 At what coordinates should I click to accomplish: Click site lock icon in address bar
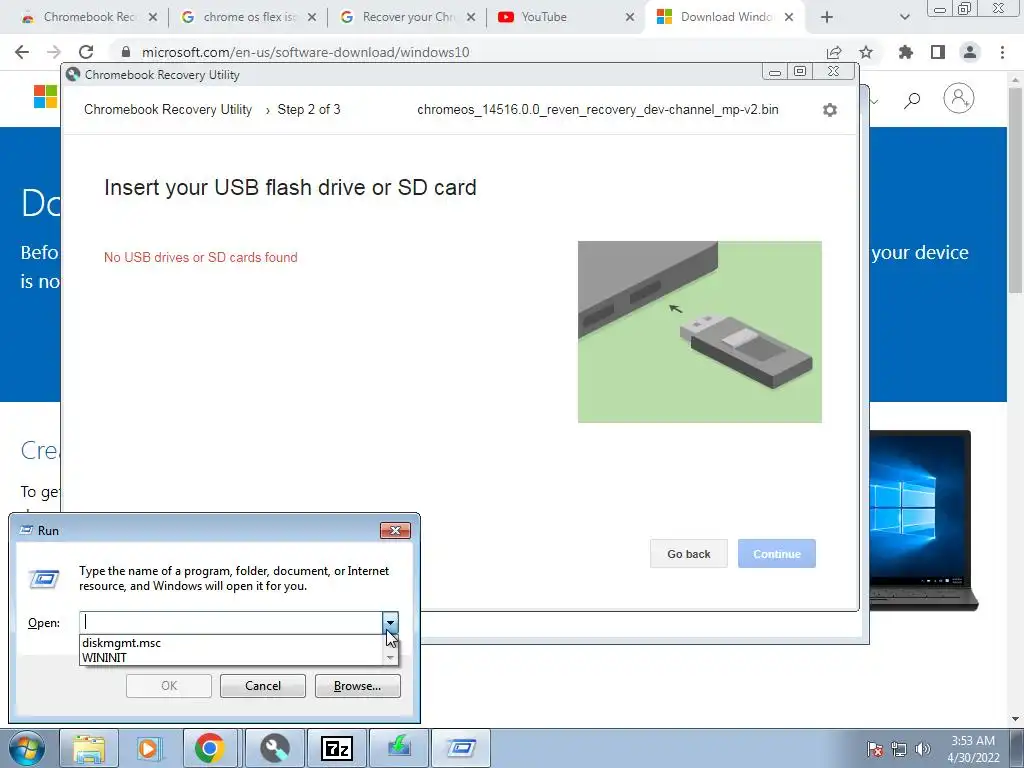(126, 52)
